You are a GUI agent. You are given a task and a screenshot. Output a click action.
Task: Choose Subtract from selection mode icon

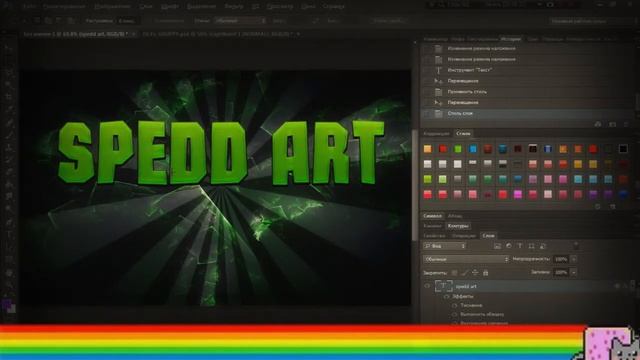click(x=59, y=20)
